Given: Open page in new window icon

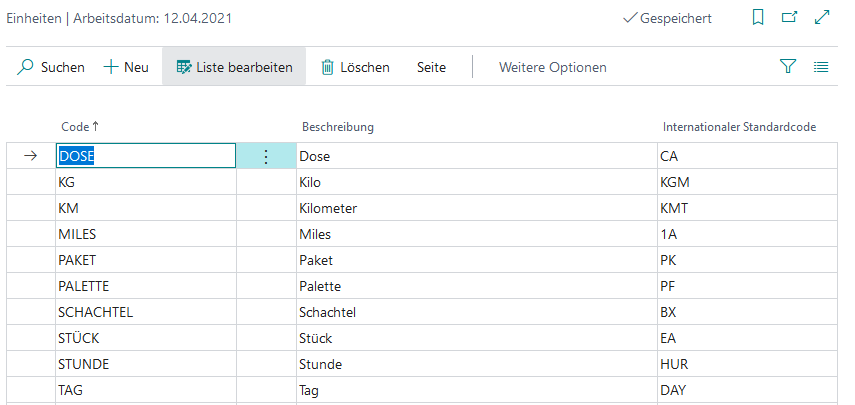Looking at the screenshot, I should [x=789, y=17].
